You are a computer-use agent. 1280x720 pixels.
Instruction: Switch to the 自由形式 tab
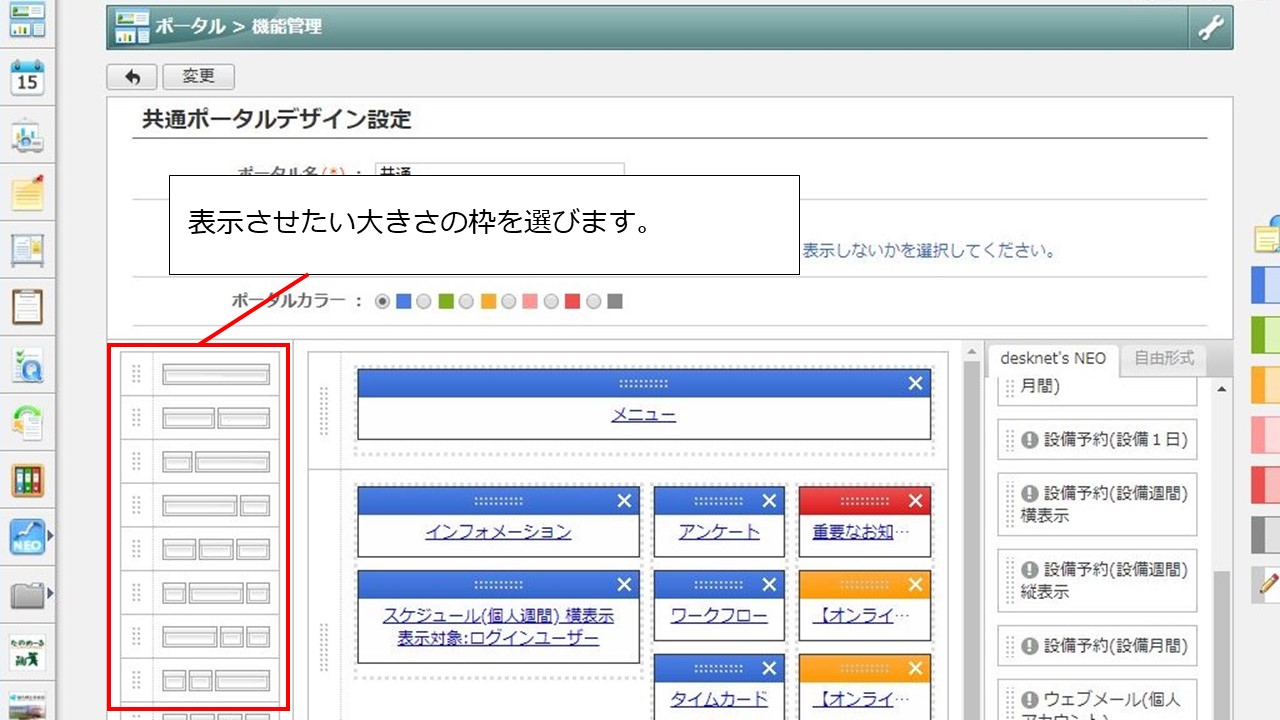click(x=1164, y=359)
